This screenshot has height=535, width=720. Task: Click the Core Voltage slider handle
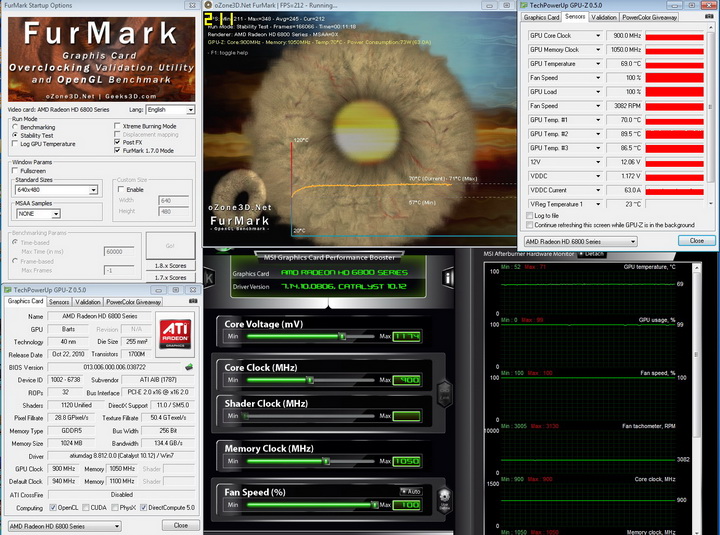tap(342, 336)
